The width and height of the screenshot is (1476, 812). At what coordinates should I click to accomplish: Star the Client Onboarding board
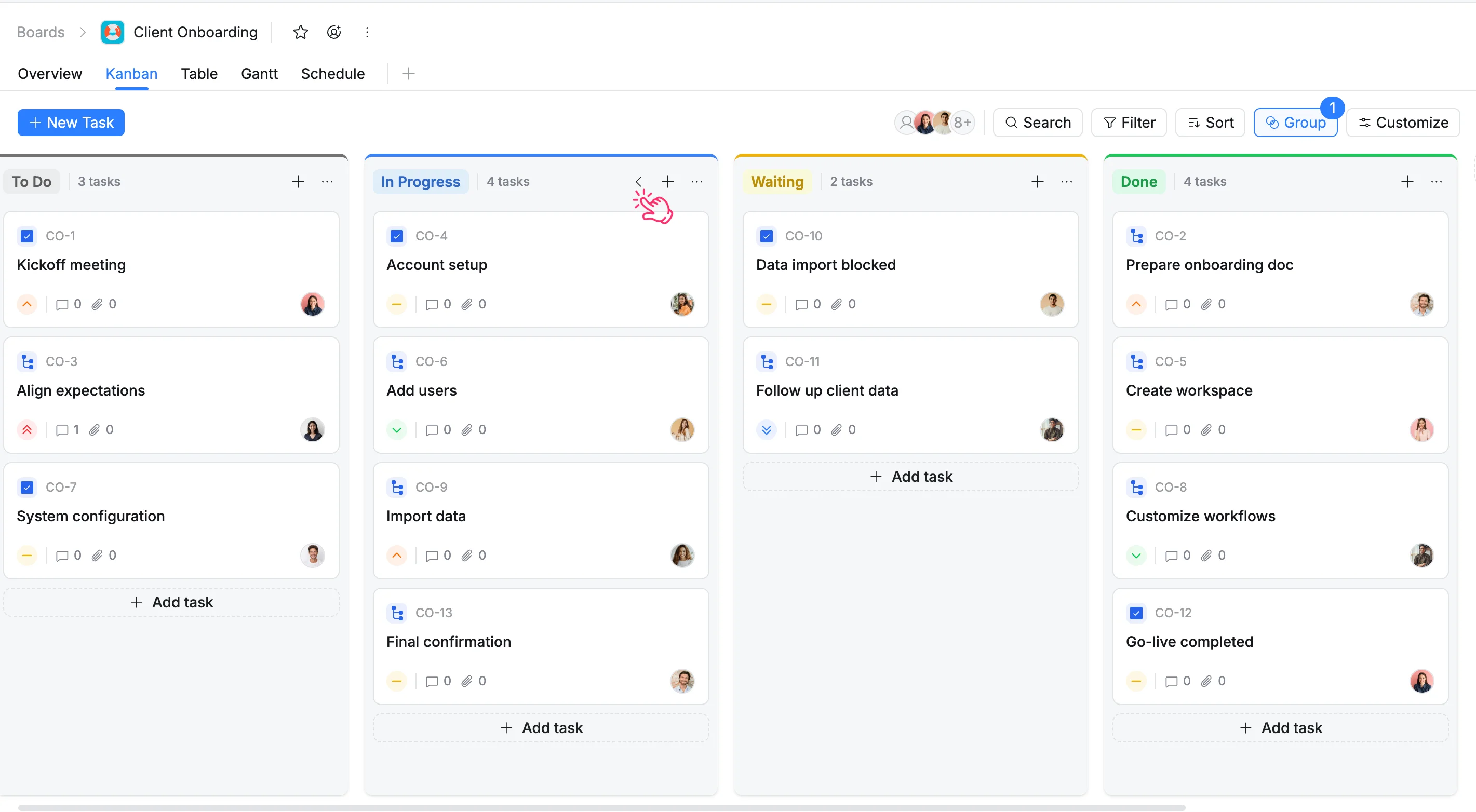[x=300, y=32]
